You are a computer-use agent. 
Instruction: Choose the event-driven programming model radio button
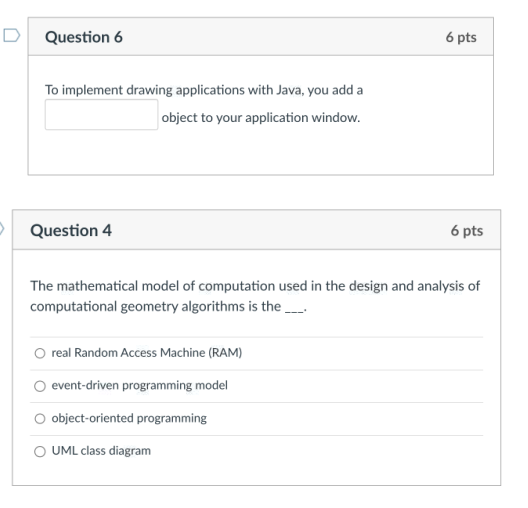coord(40,386)
